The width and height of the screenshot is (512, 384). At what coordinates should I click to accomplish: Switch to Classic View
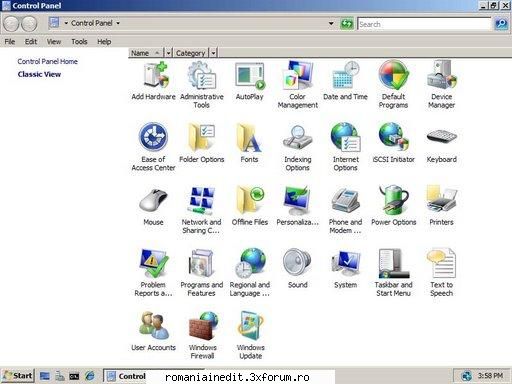coord(39,74)
